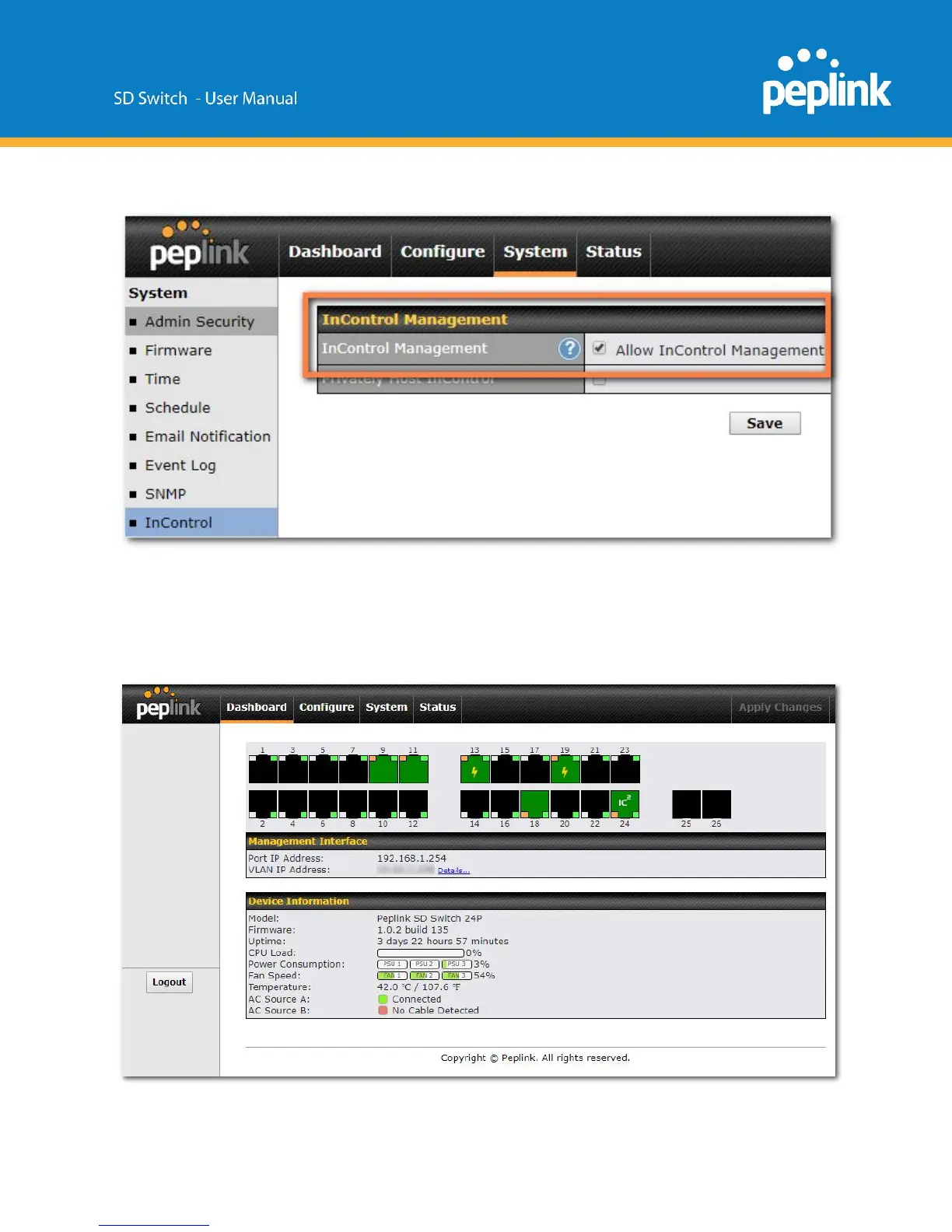
Task: Click the temperature reading 42.0 °C / 107.6 °F
Action: (418, 987)
